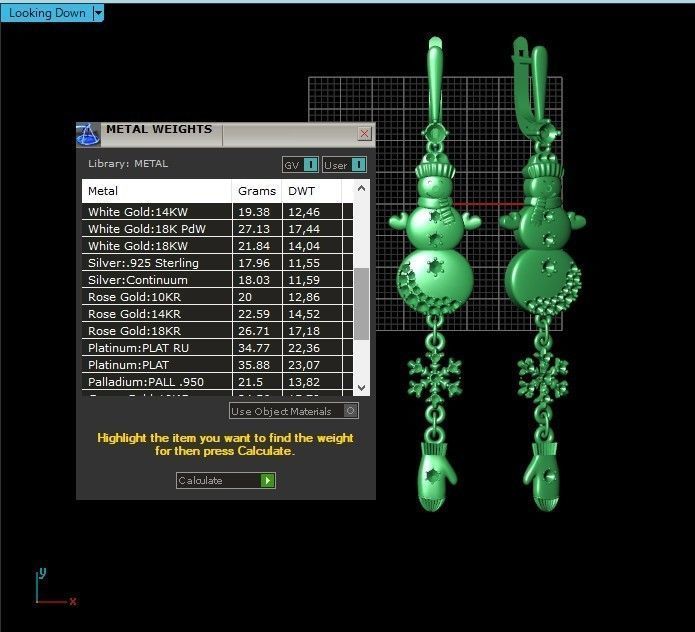Viewport: 695px width, 632px height.
Task: Click the Calculate button
Action: click(x=226, y=480)
